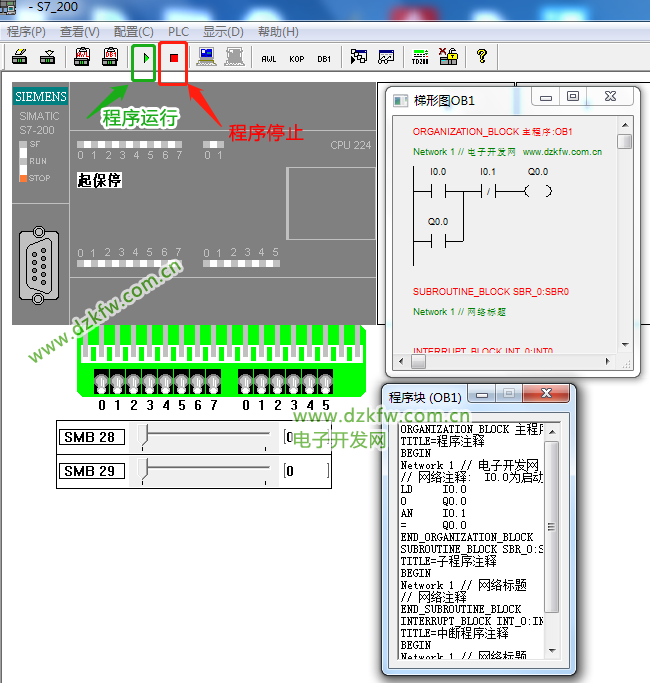650x683 pixels.
Task: Flip input switch 7 in left group
Action: 213,383
